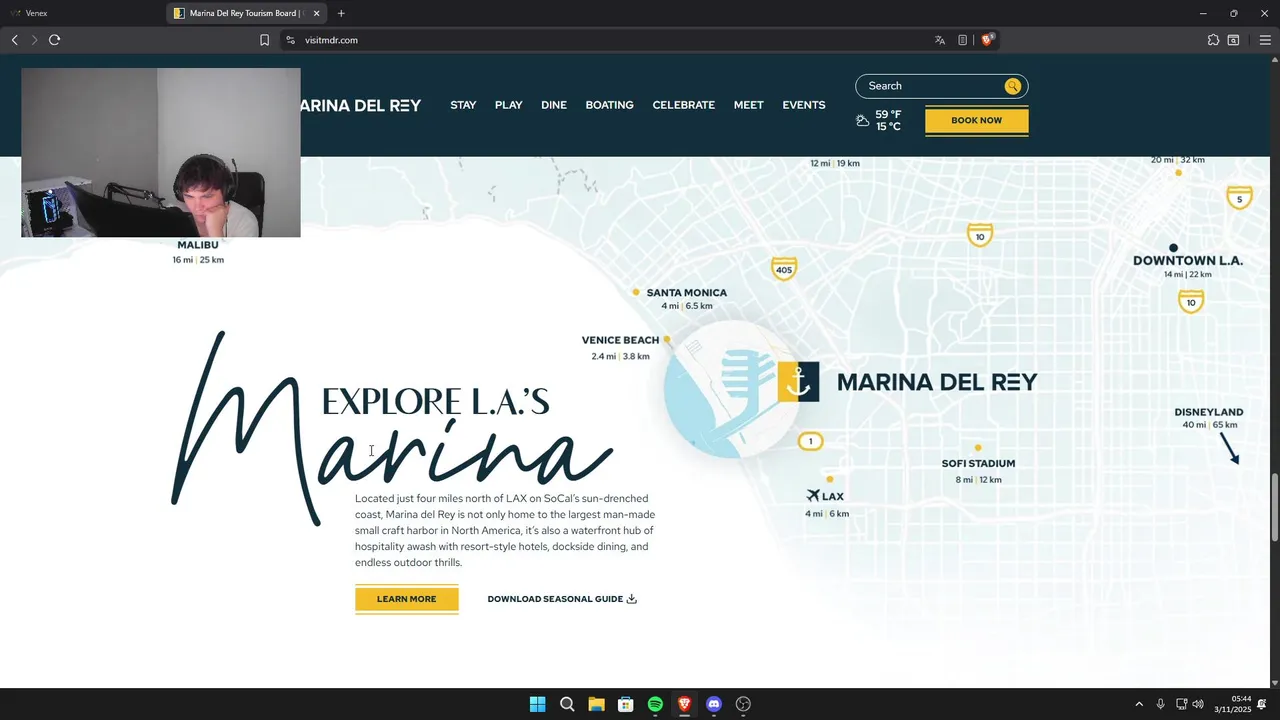1280x720 pixels.
Task: Open the STAY menu
Action: pyautogui.click(x=463, y=105)
